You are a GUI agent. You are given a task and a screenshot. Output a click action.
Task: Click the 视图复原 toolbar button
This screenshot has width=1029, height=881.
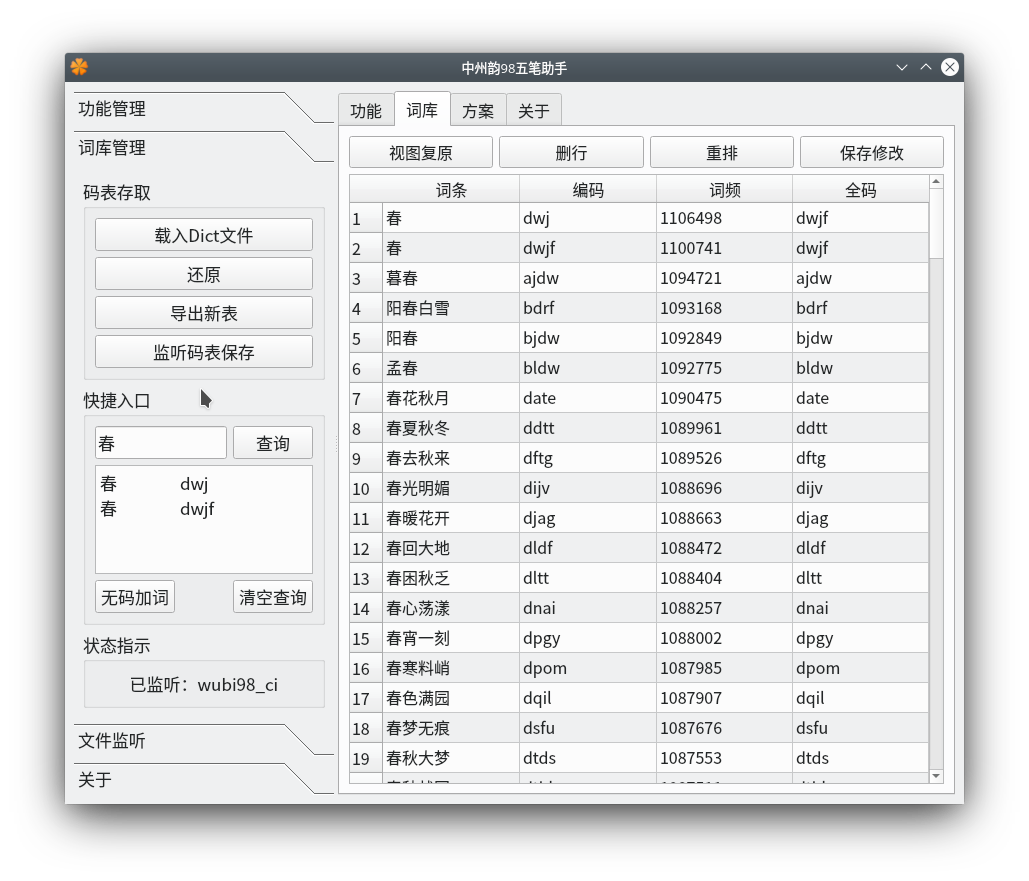click(x=420, y=151)
